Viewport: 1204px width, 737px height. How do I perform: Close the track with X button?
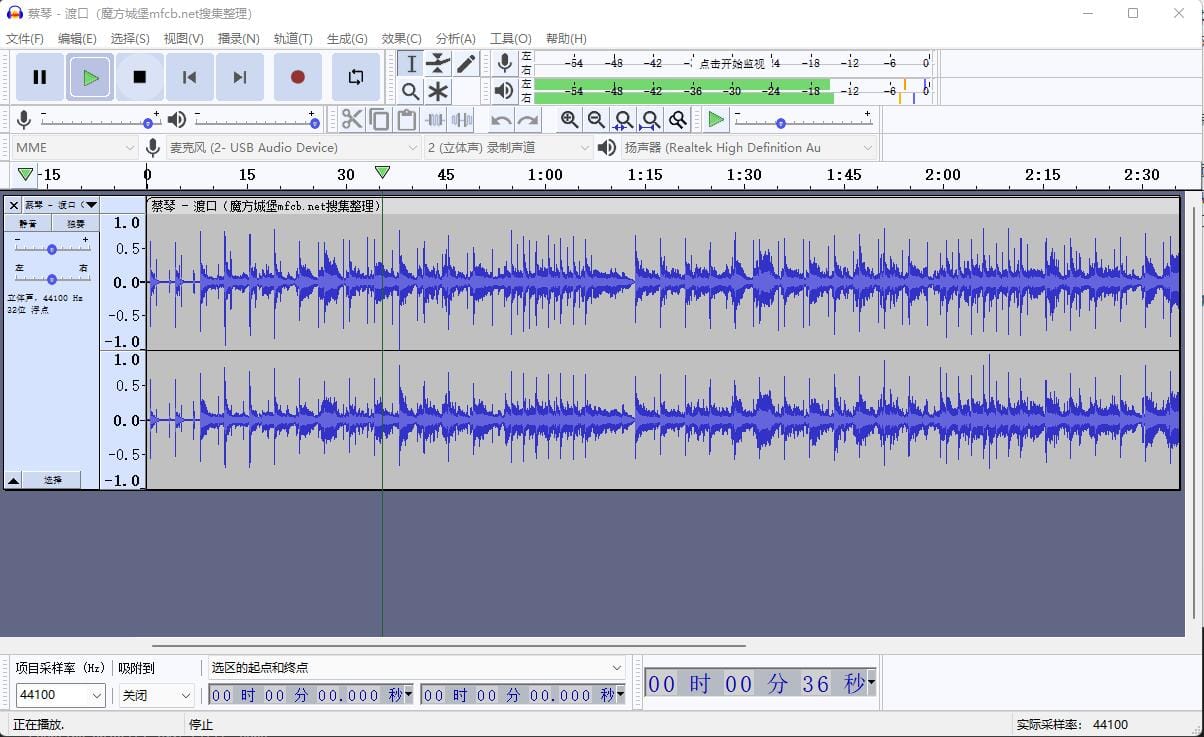pos(13,205)
